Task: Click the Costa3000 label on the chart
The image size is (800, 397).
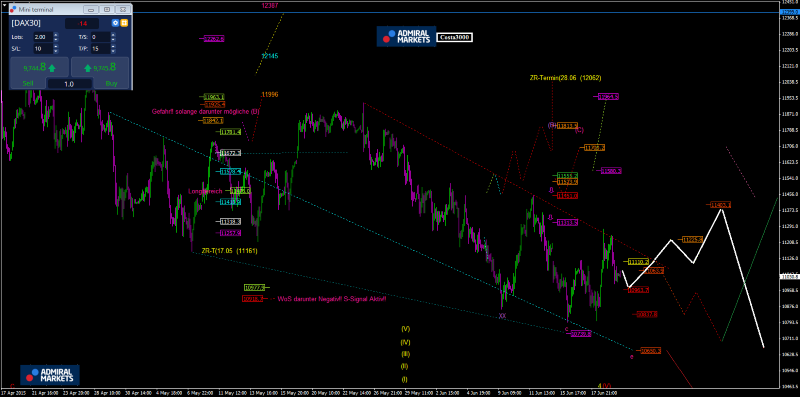Action: (455, 37)
